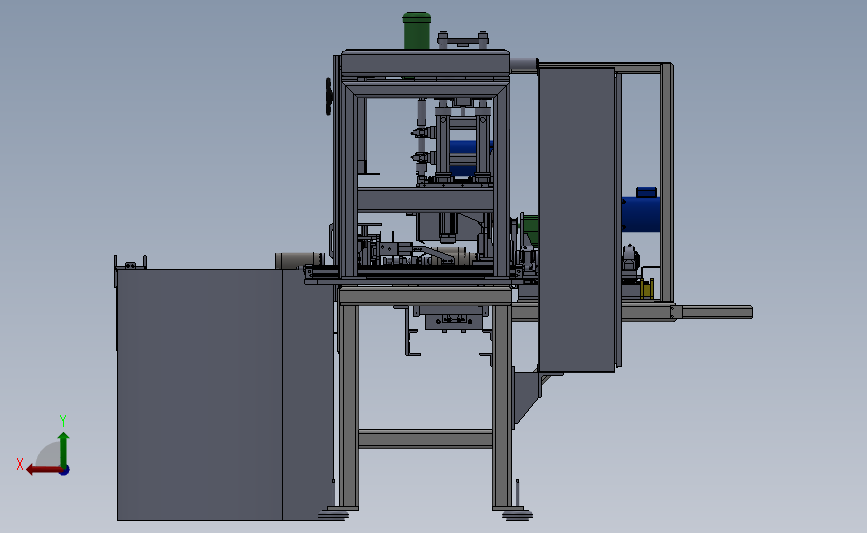Select the right leveling foot of stand
867x533 pixels.
(518, 515)
